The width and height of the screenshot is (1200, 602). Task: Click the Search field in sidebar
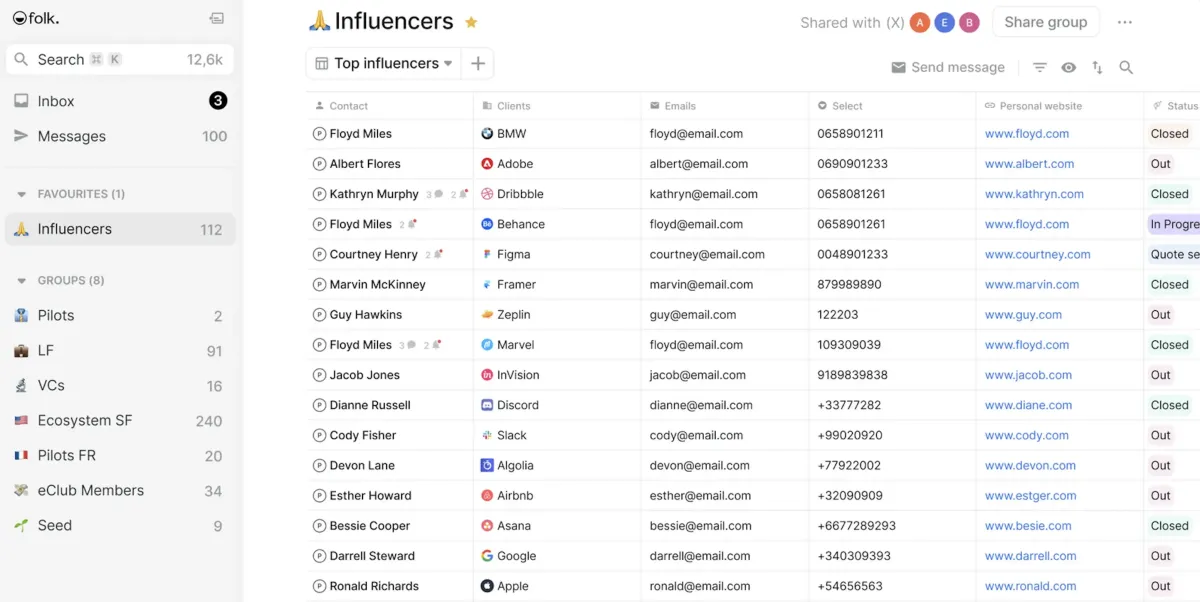pos(120,59)
